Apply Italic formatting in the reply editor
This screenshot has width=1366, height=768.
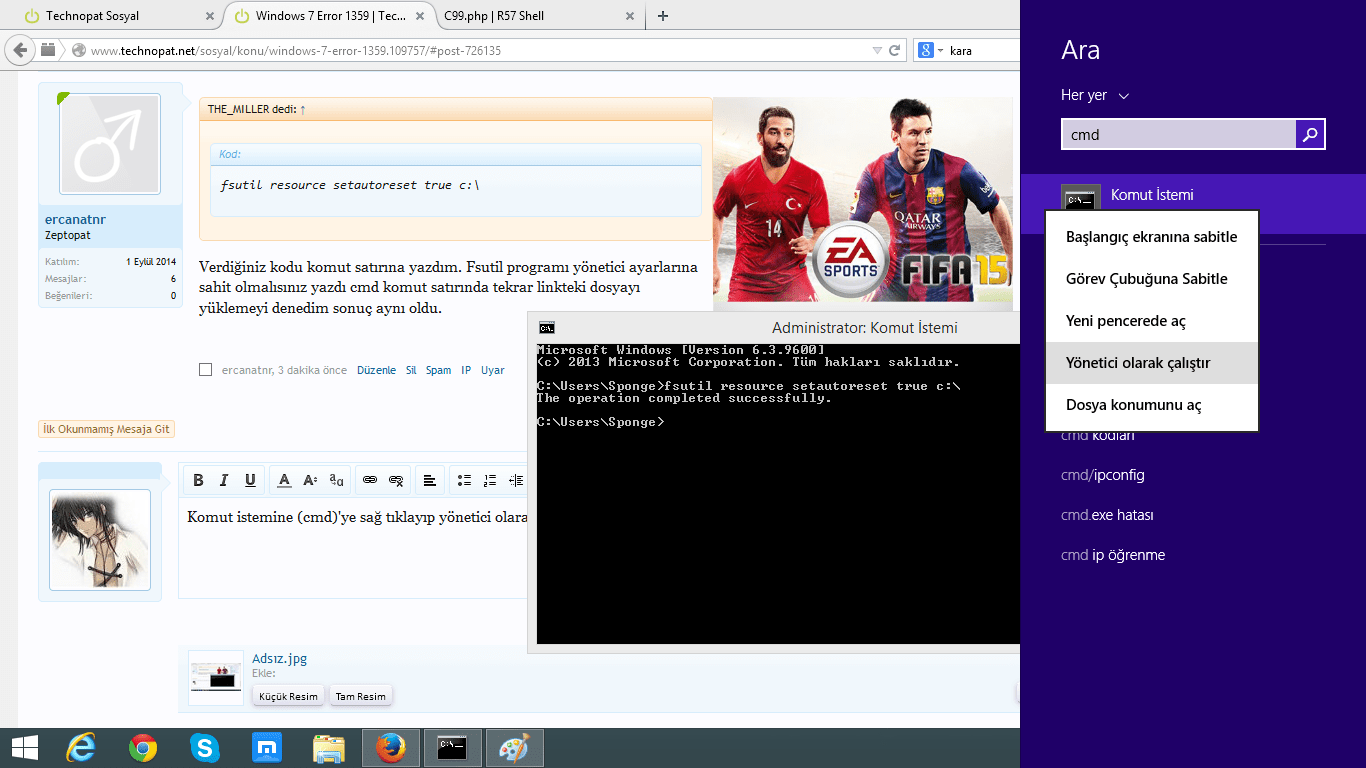[x=224, y=480]
